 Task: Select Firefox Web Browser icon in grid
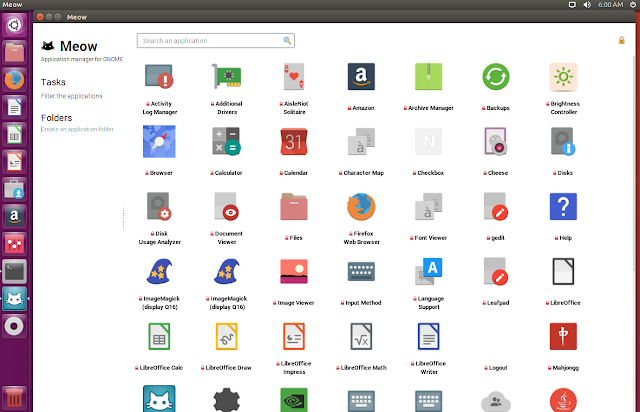tap(361, 206)
